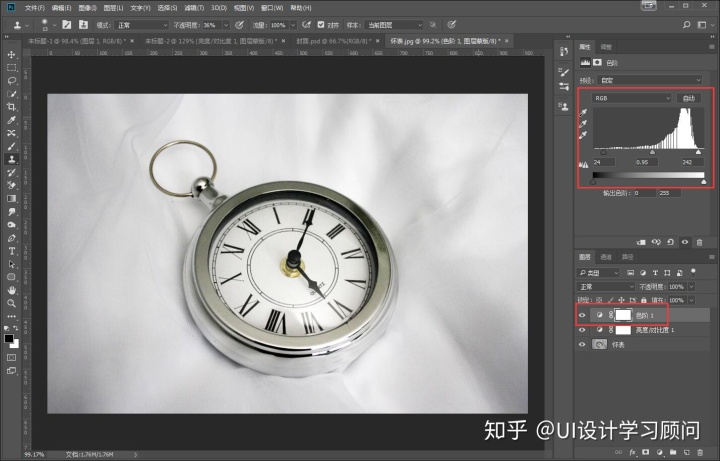Screen dimensions: 720x461
Task: Open the History panel icon
Action: tap(564, 51)
